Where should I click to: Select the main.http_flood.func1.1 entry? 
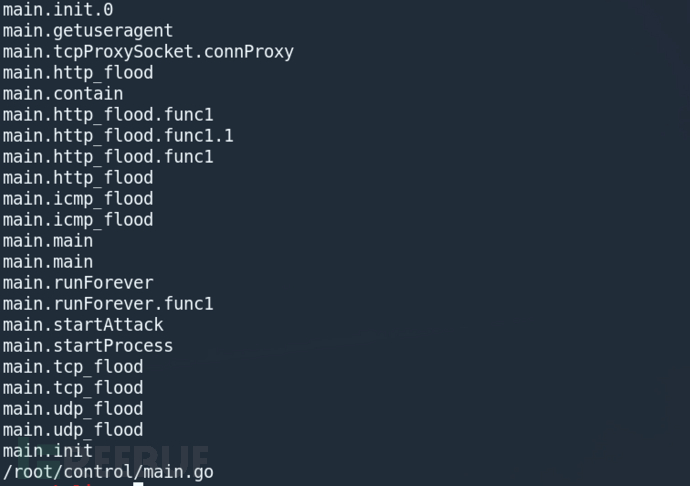click(x=117, y=135)
